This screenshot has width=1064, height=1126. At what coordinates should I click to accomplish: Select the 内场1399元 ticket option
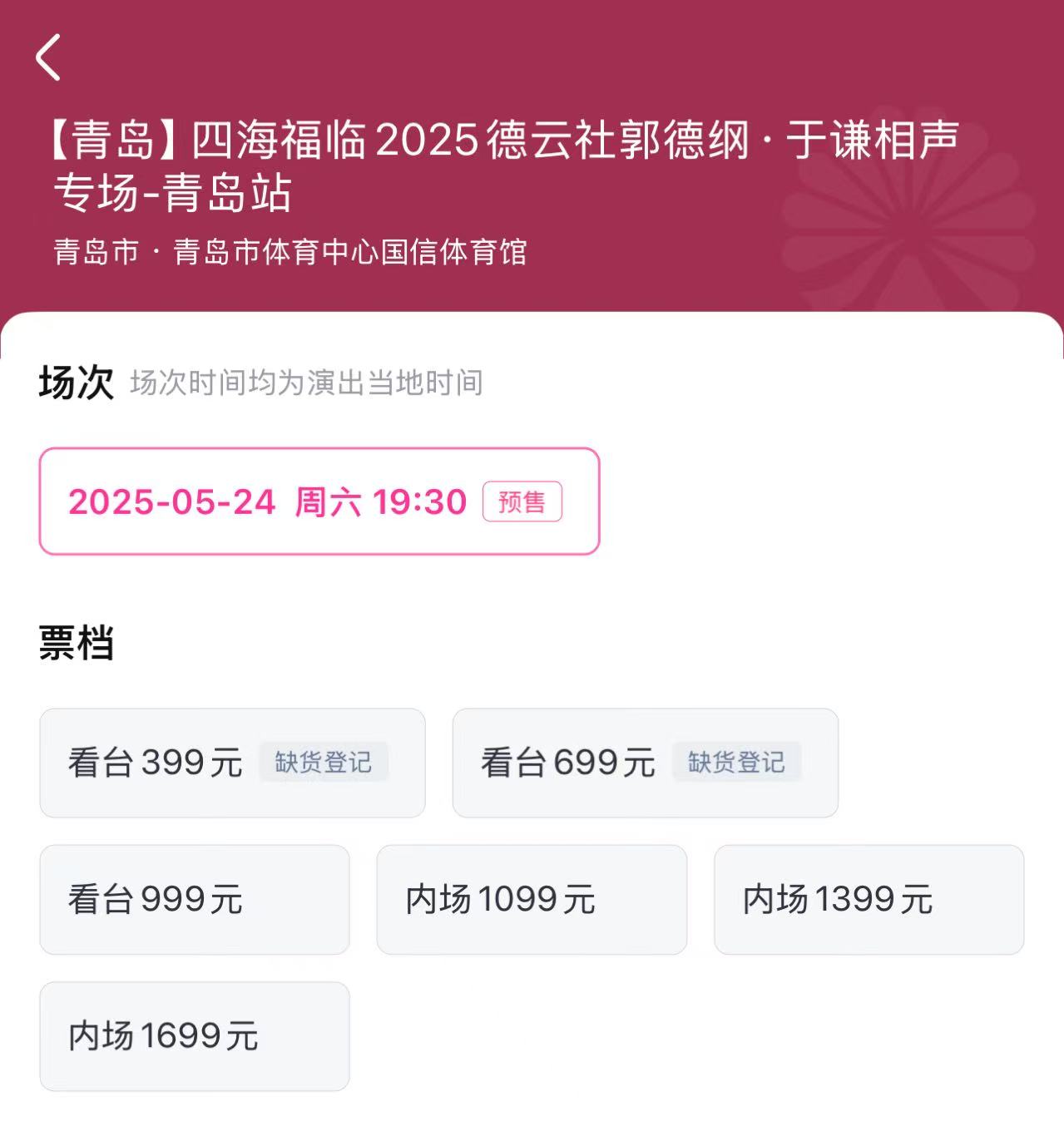pyautogui.click(x=869, y=899)
